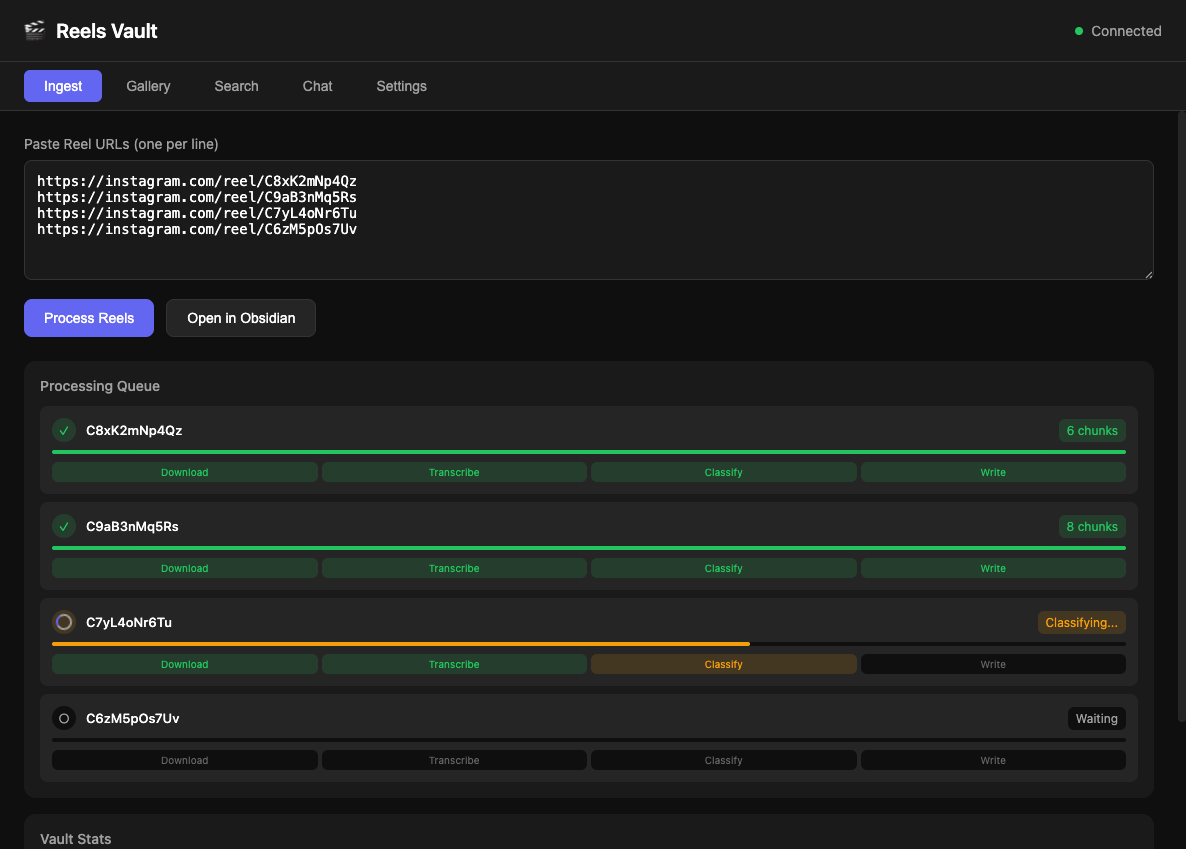Image resolution: width=1186 pixels, height=849 pixels.
Task: Switch to the Chat tab
Action: point(317,86)
